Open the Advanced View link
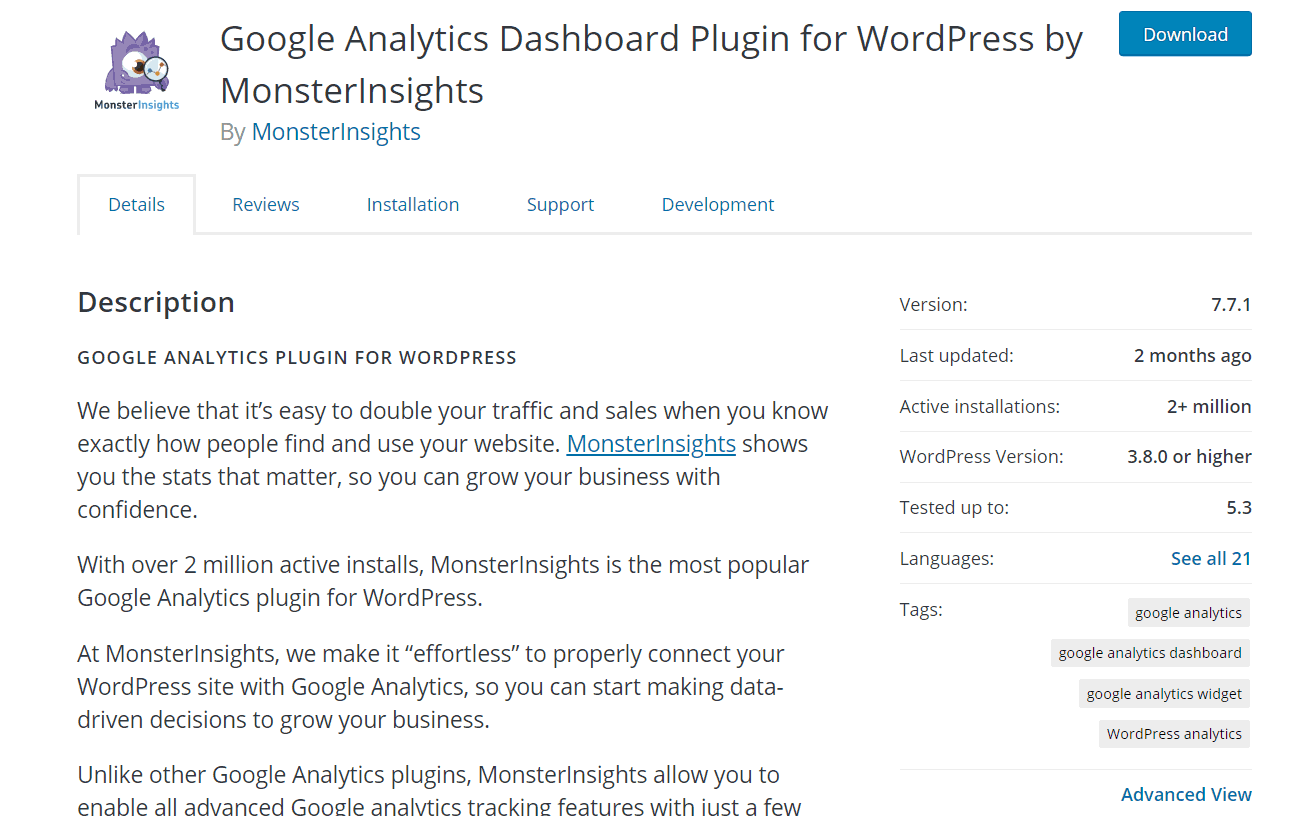The height and width of the screenshot is (816, 1309). tap(1186, 794)
